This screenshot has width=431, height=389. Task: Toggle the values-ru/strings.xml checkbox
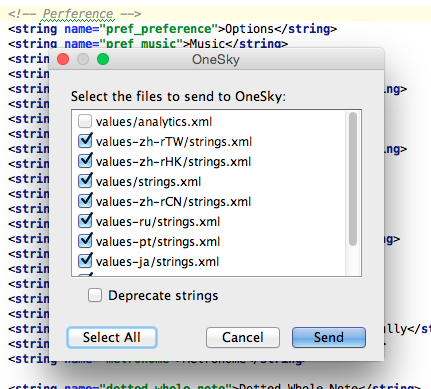[x=85, y=221]
